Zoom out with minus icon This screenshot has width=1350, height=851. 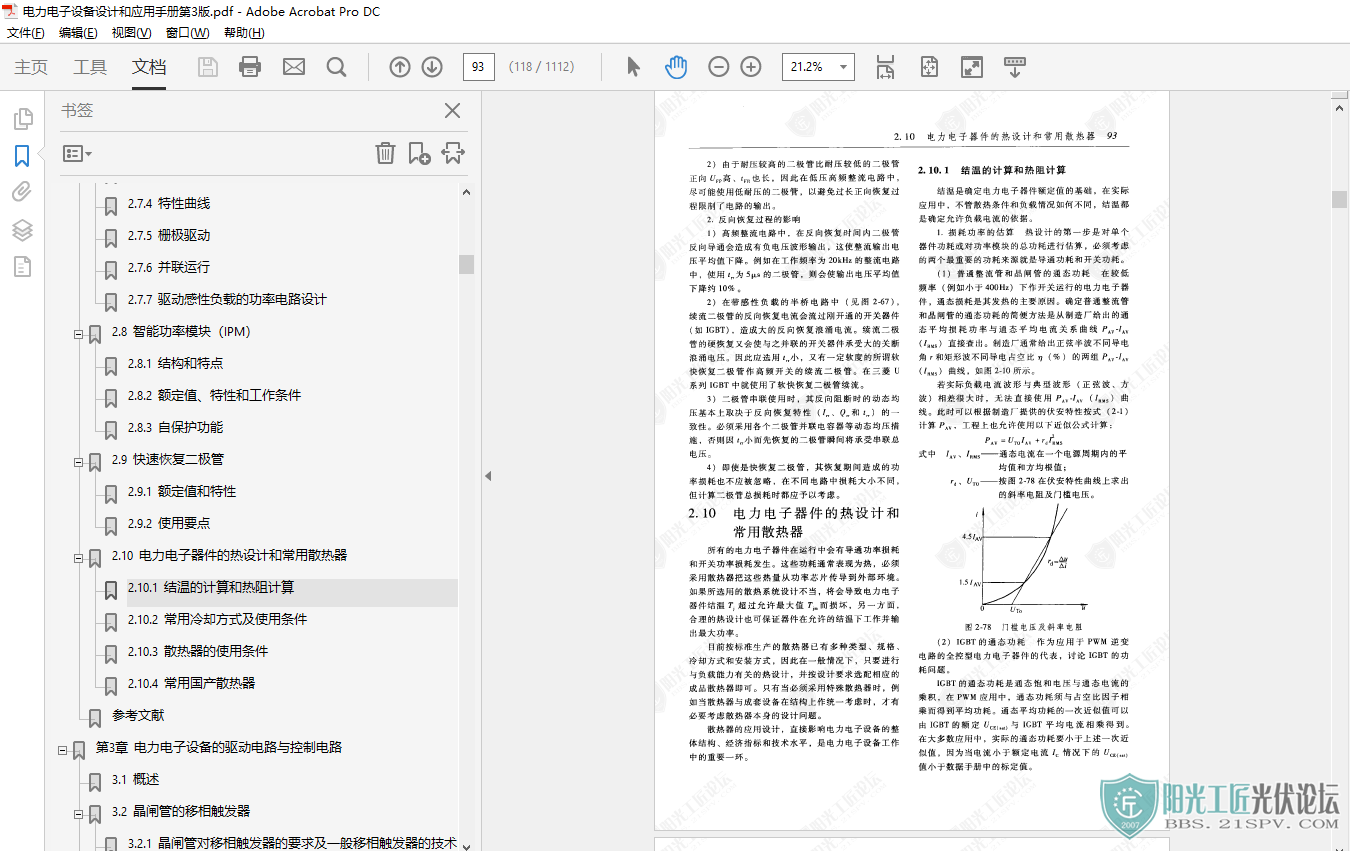click(x=719, y=67)
